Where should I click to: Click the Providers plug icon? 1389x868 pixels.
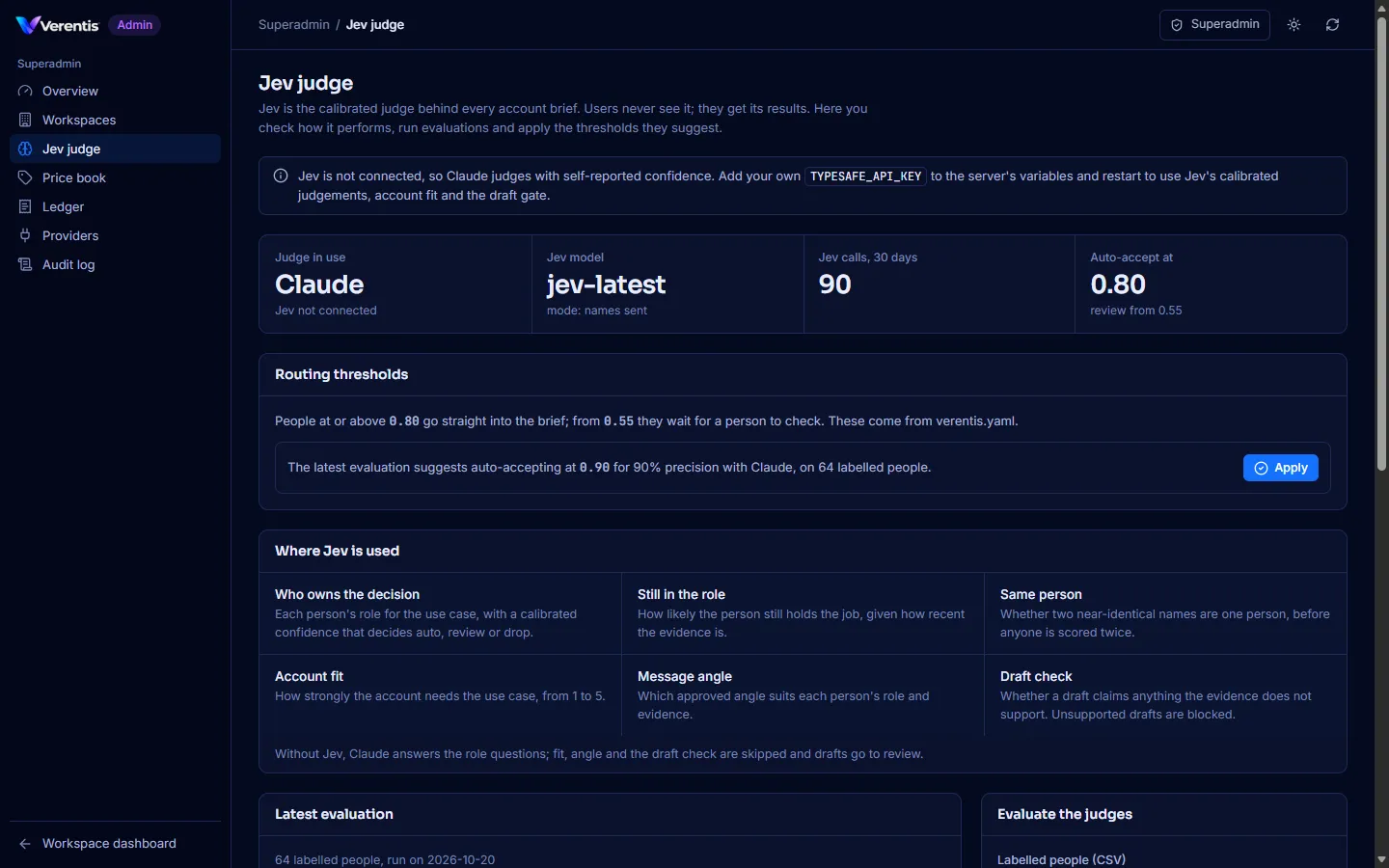click(x=25, y=235)
